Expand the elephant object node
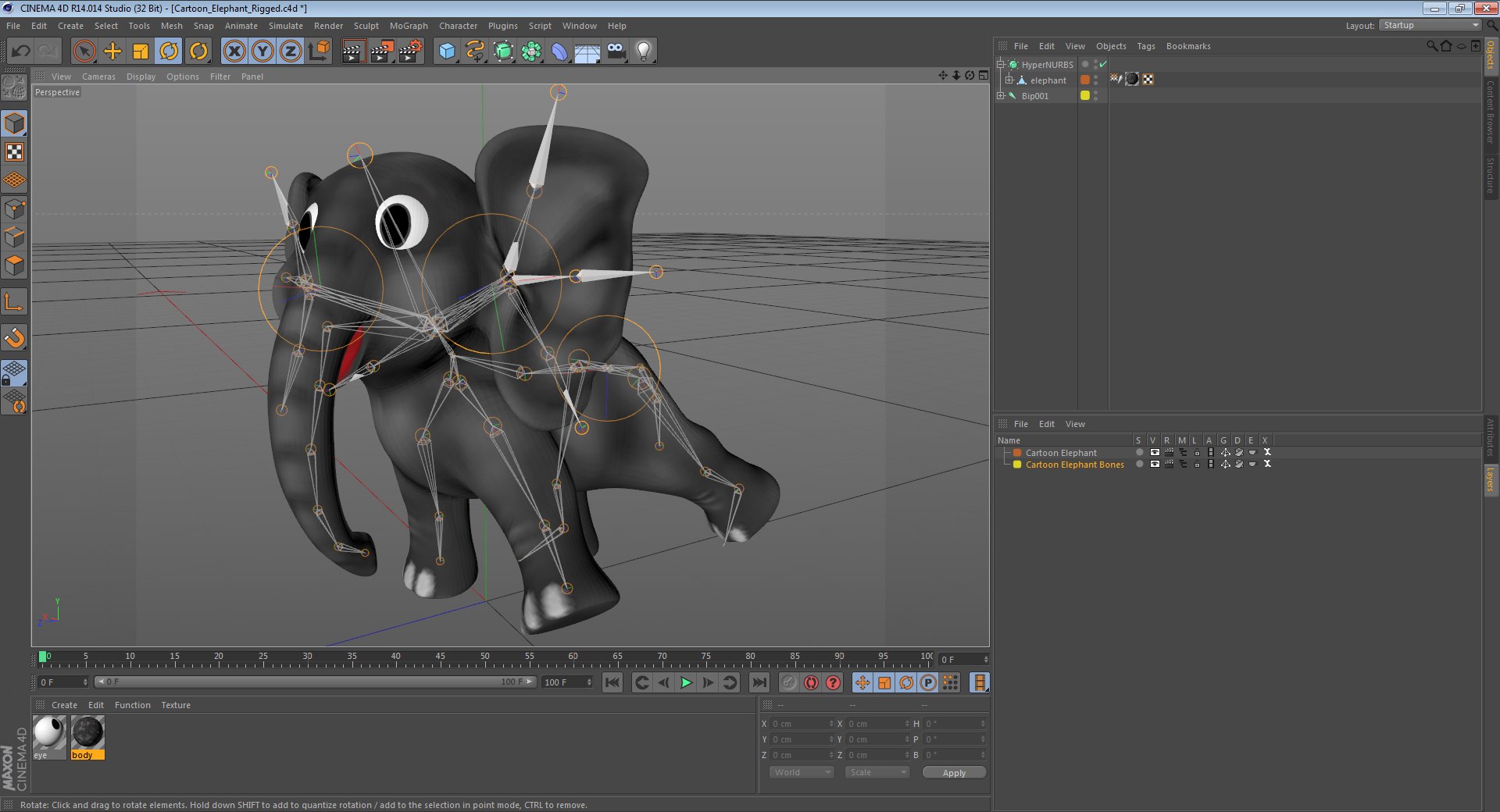1500x812 pixels. point(1009,80)
